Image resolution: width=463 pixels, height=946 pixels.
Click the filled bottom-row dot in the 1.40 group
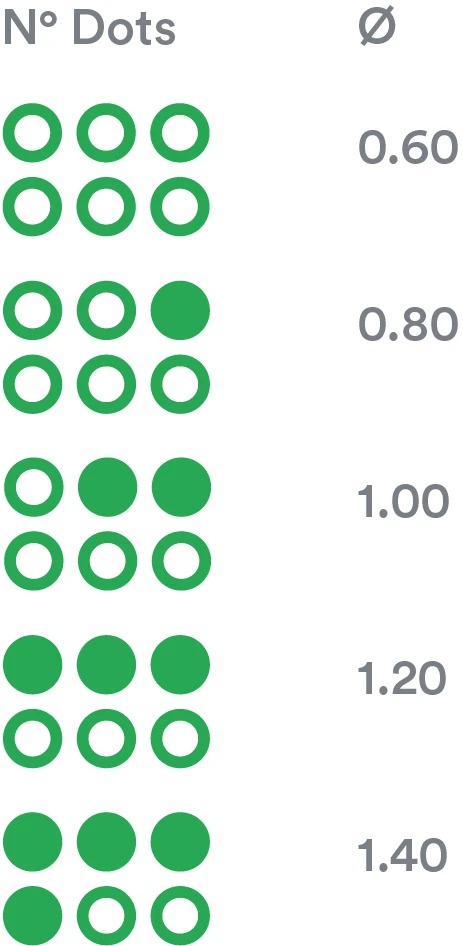33,915
